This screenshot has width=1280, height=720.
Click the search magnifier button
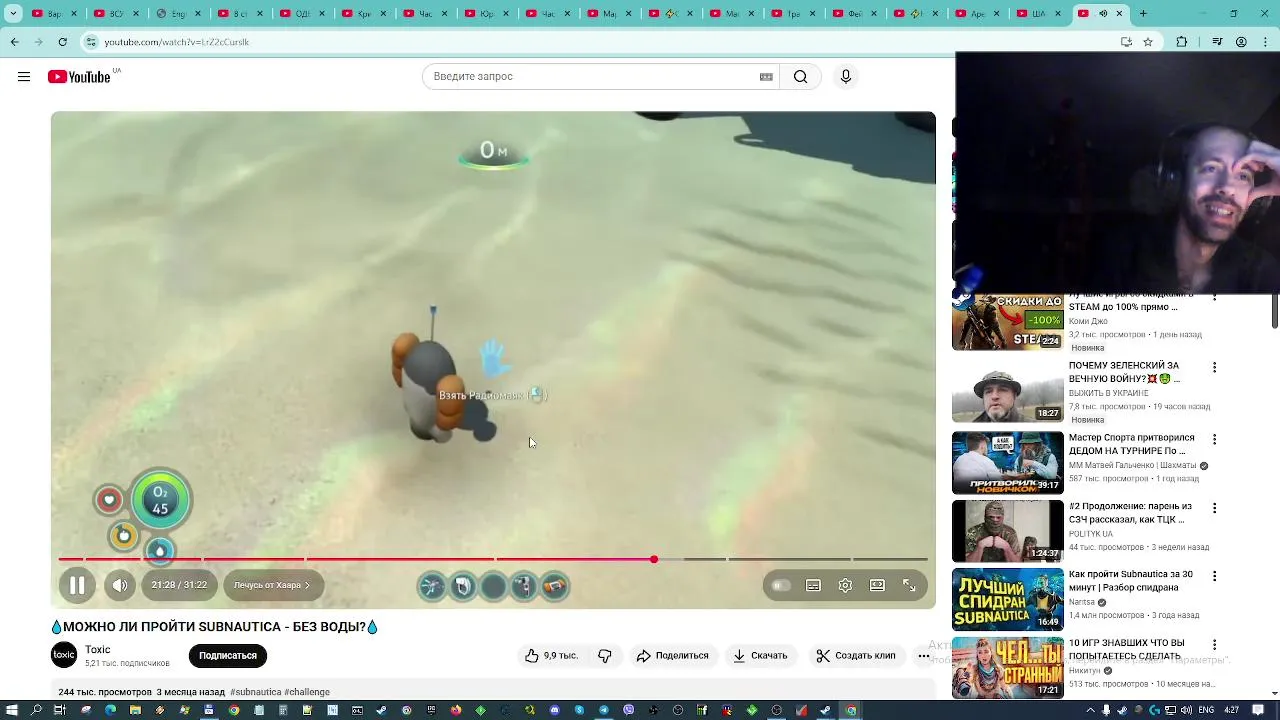point(800,77)
